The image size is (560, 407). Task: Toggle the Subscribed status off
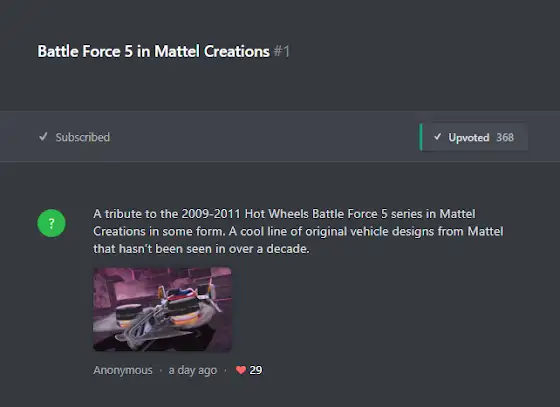click(x=75, y=137)
